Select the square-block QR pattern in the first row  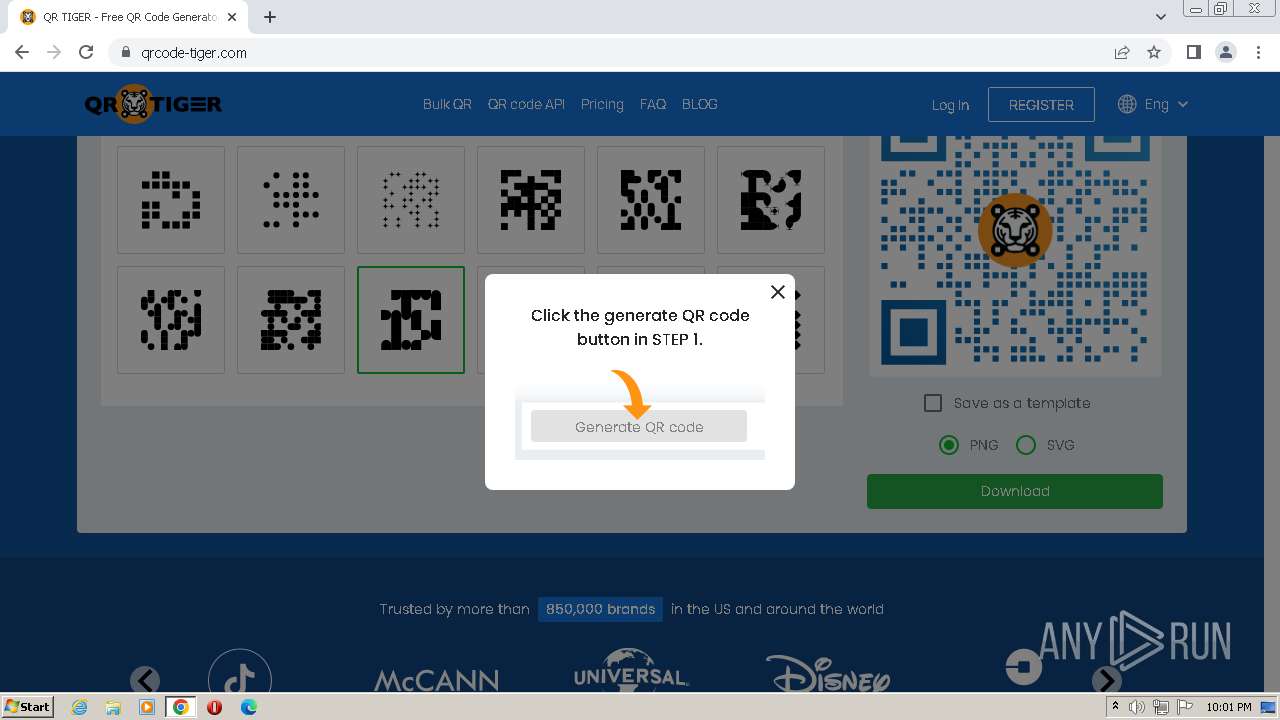[x=171, y=200]
